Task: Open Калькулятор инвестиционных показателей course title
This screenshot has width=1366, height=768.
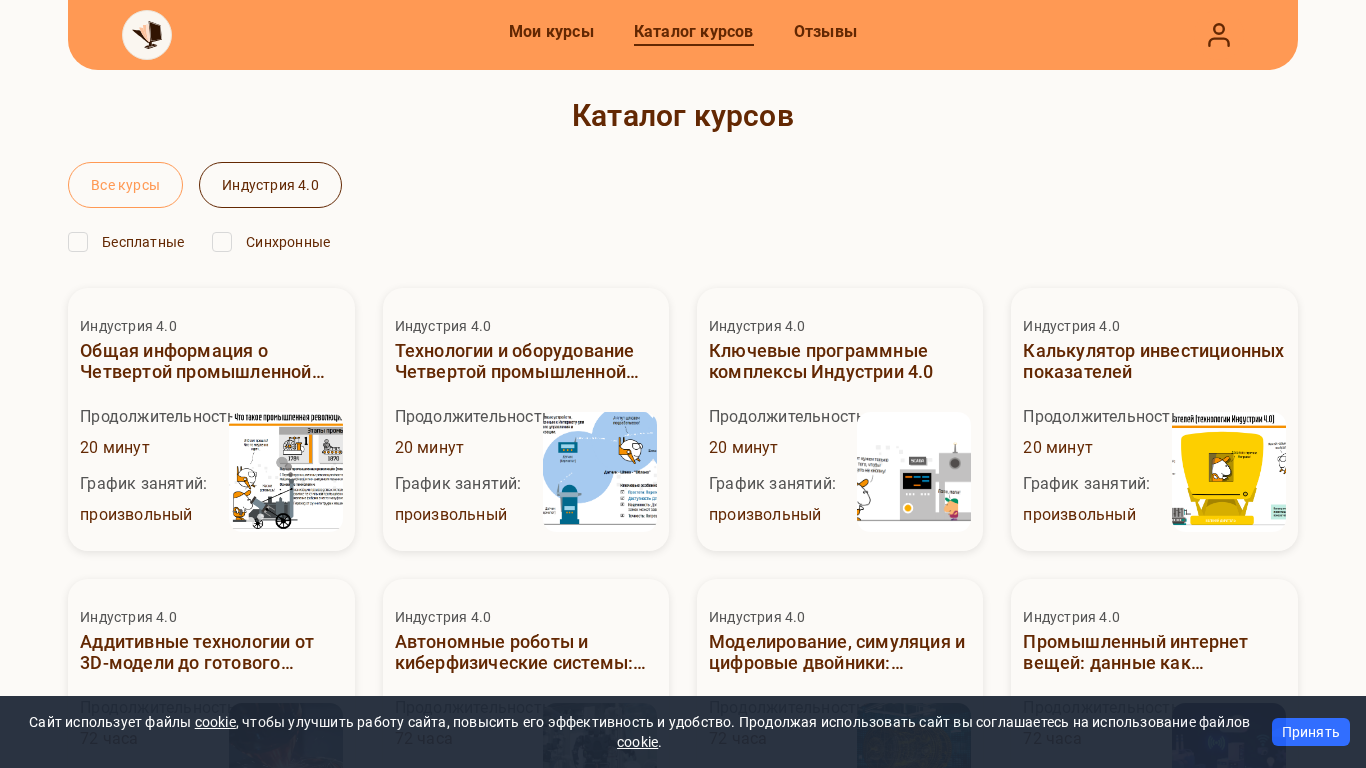Action: (1153, 361)
